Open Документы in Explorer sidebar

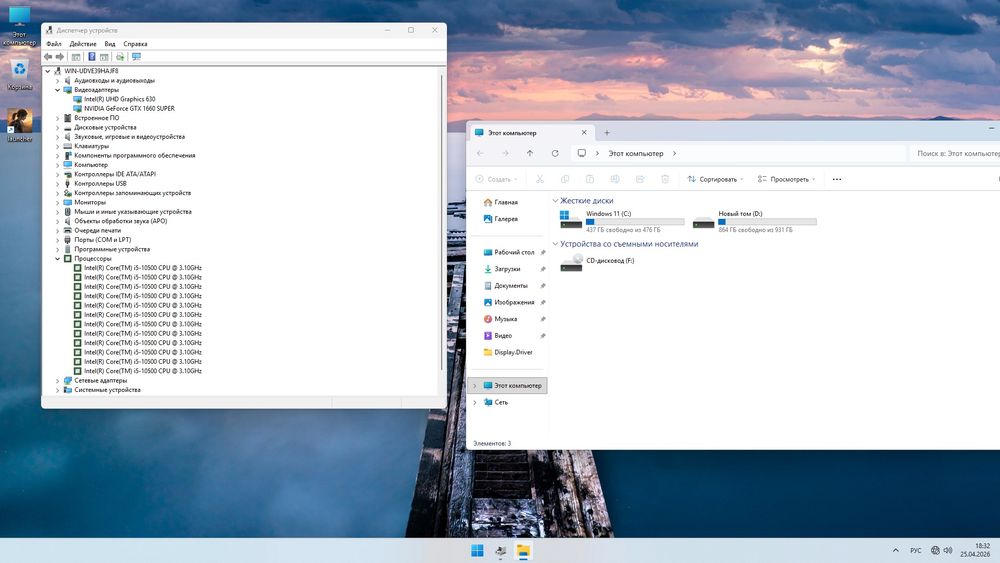511,286
